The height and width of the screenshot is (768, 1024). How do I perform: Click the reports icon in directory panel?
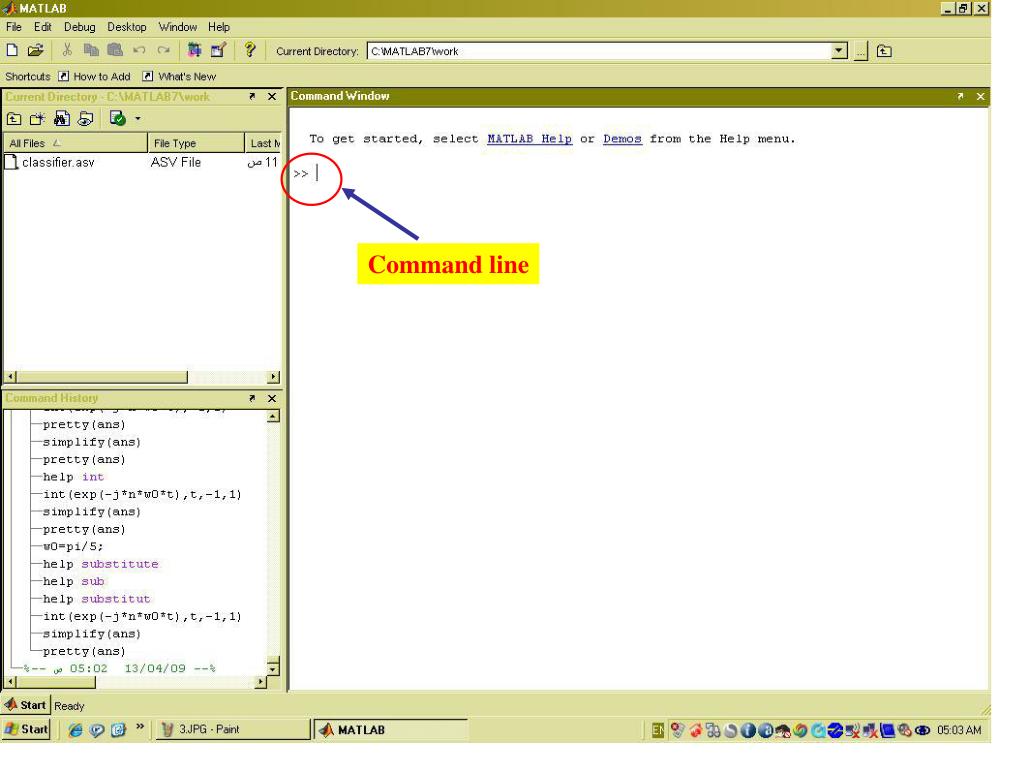[86, 119]
